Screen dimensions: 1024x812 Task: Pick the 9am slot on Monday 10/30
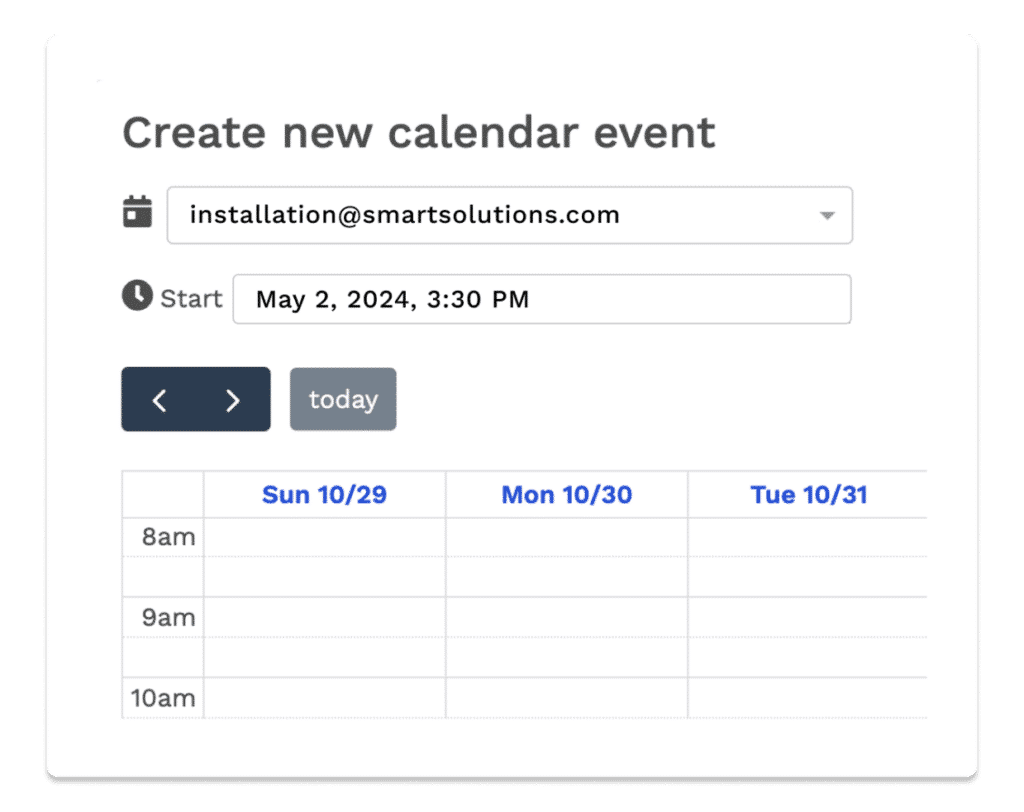(x=567, y=617)
